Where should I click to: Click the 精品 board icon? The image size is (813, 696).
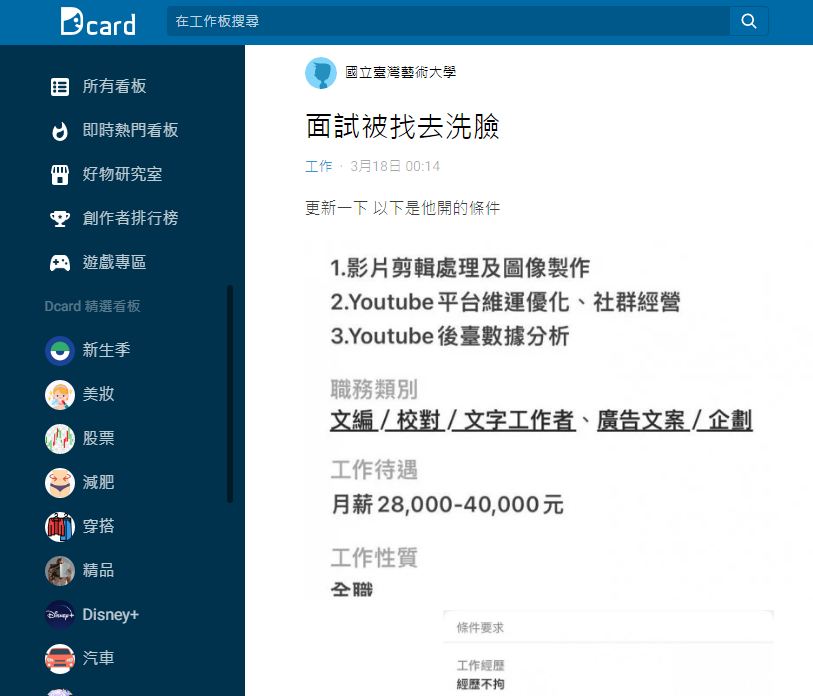click(60, 571)
